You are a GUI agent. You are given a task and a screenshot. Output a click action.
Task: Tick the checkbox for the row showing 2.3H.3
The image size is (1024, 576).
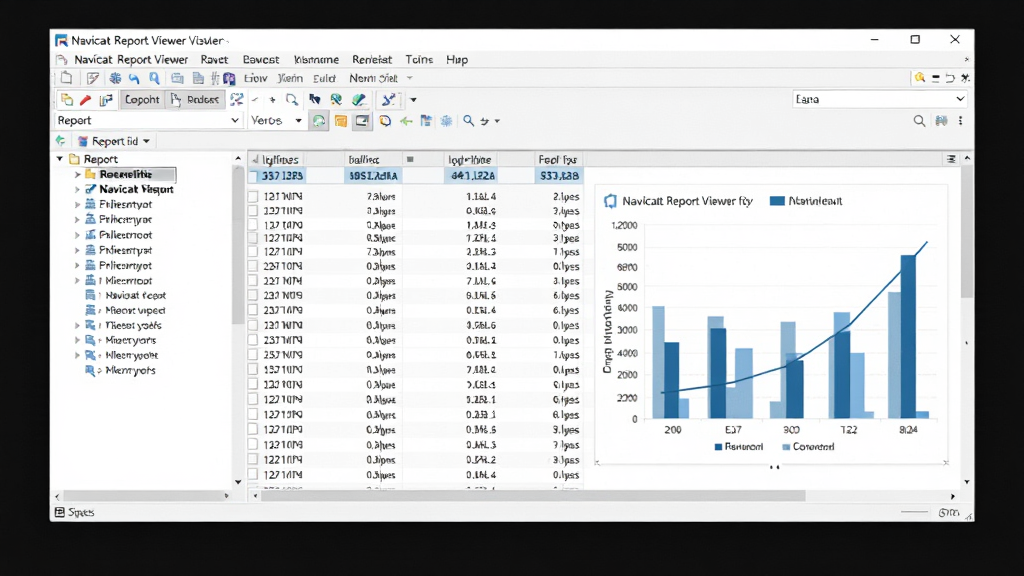pos(253,251)
